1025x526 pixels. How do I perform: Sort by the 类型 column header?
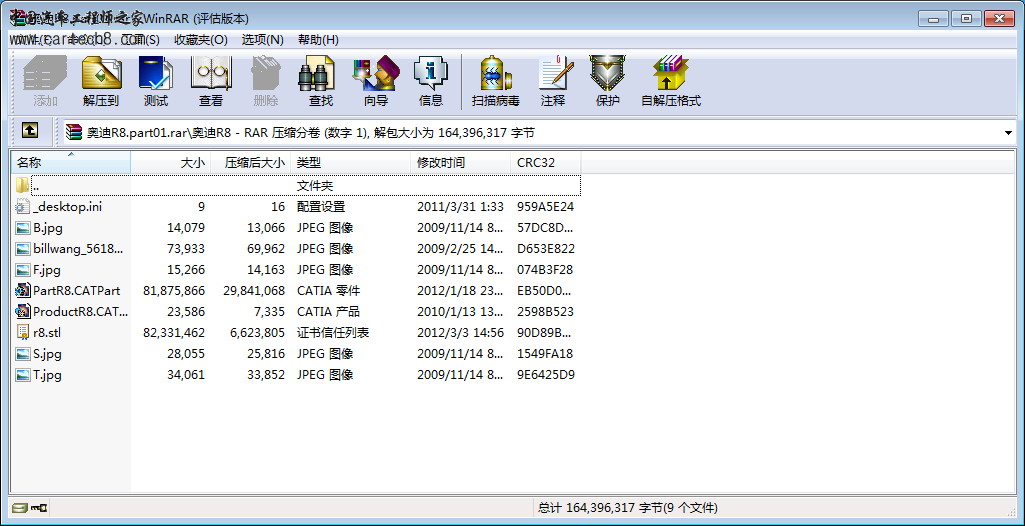352,163
